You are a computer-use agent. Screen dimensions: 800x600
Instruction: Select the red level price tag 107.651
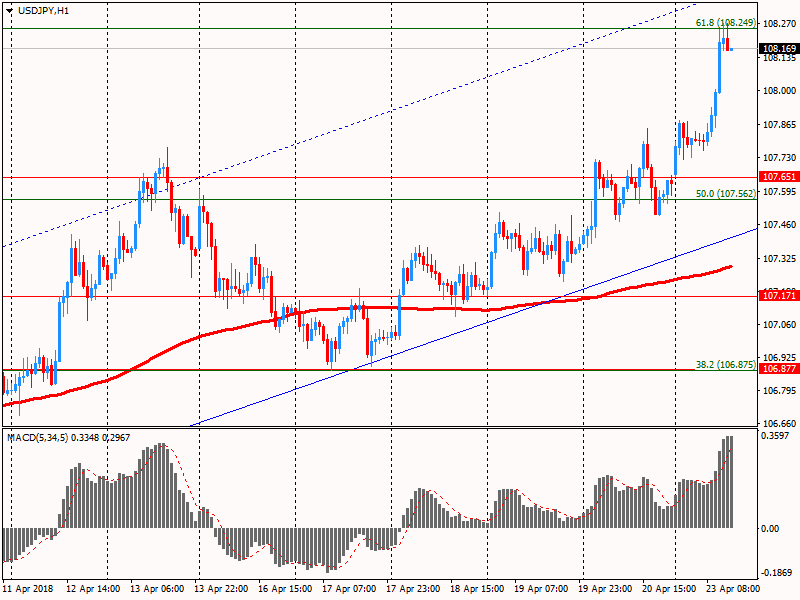(x=779, y=177)
